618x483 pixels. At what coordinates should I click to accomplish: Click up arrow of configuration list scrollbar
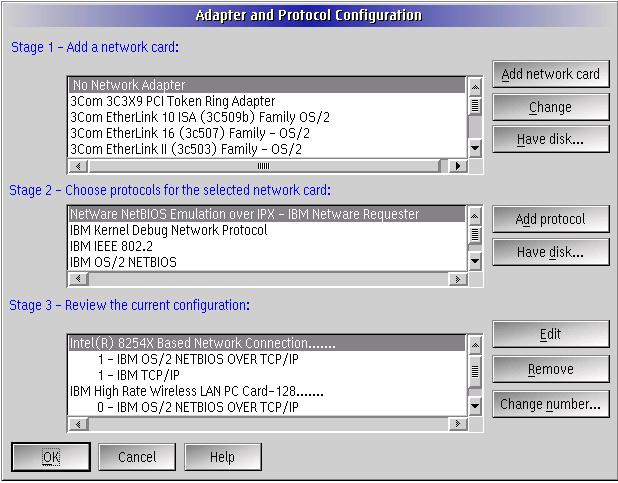475,345
